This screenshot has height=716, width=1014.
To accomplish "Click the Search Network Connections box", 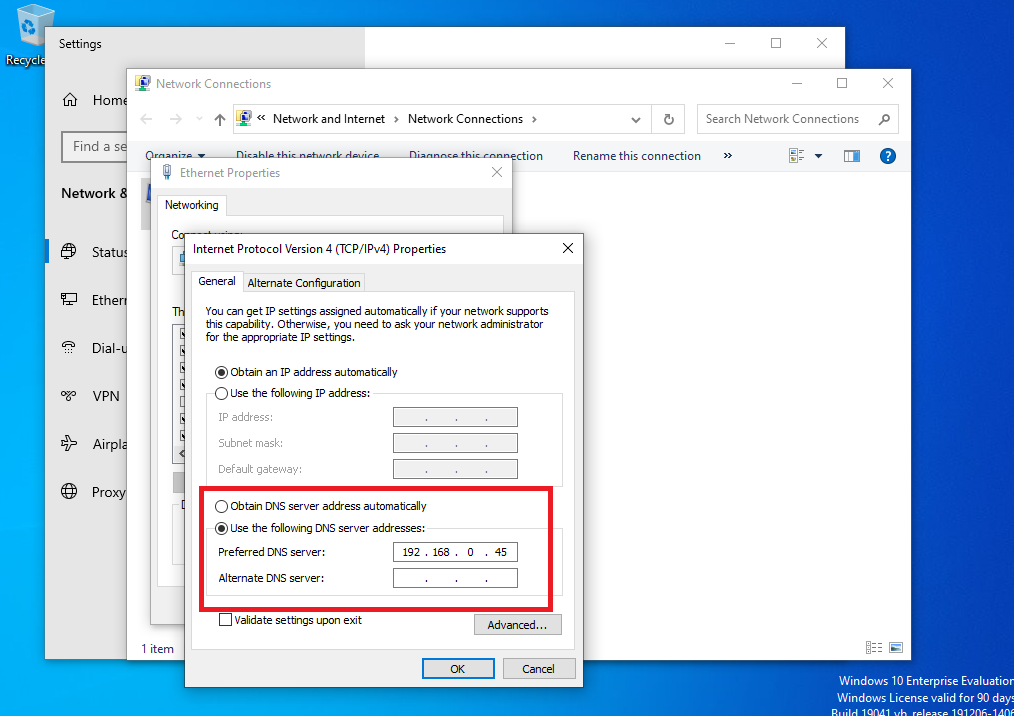I will [x=787, y=119].
